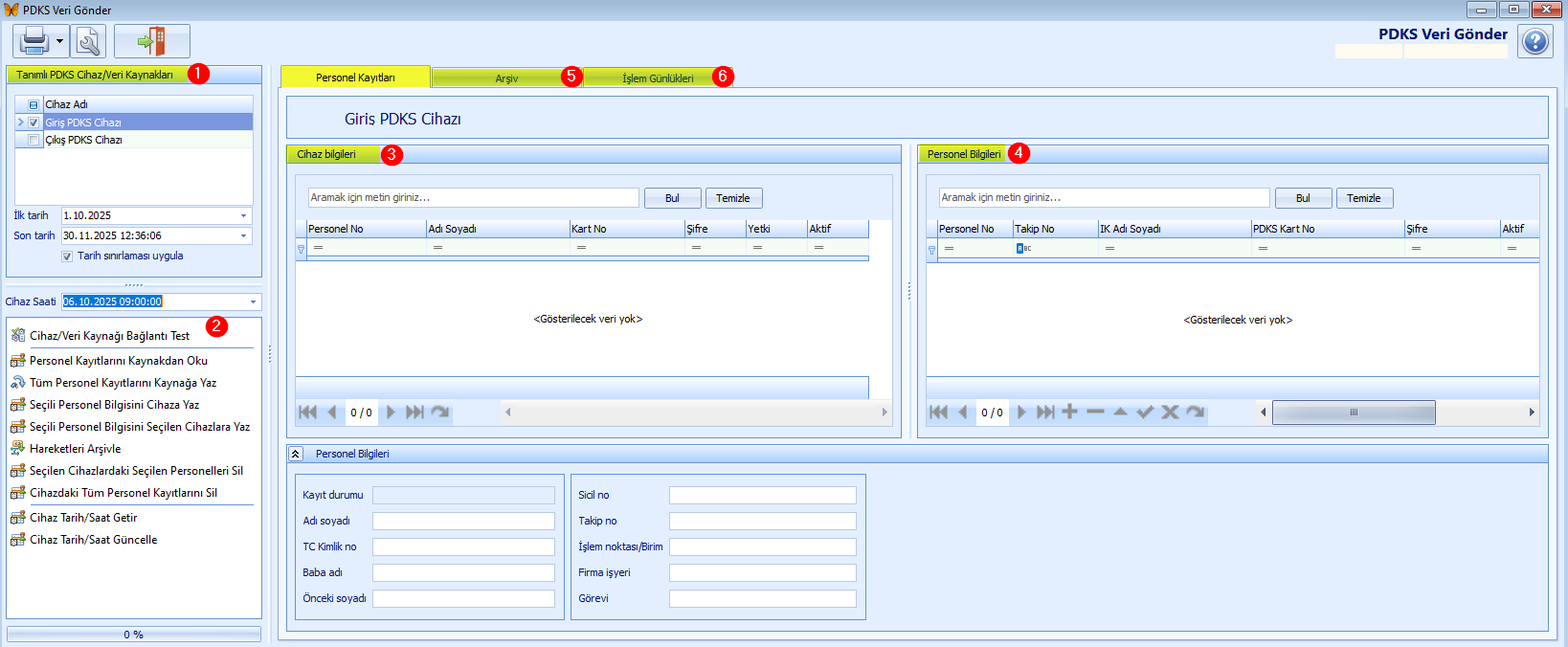Open the print preview magnifier tool
This screenshot has height=647, width=1568.
[88, 41]
